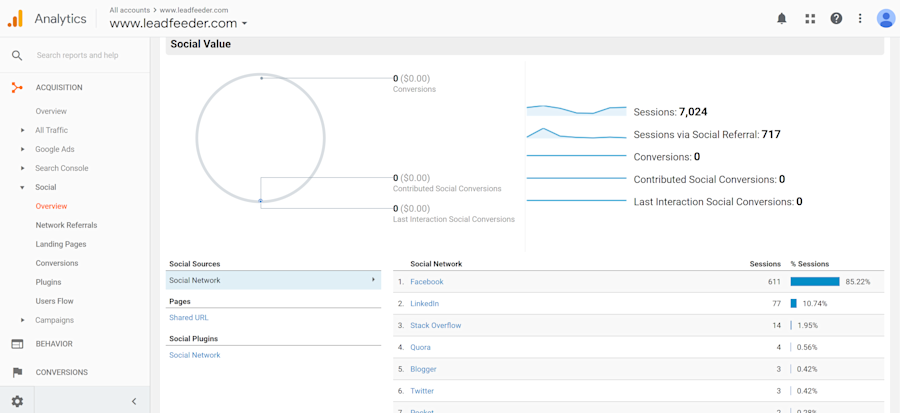Click the LinkedIn 10.74% sessions bar
The width and height of the screenshot is (900, 413).
[793, 303]
